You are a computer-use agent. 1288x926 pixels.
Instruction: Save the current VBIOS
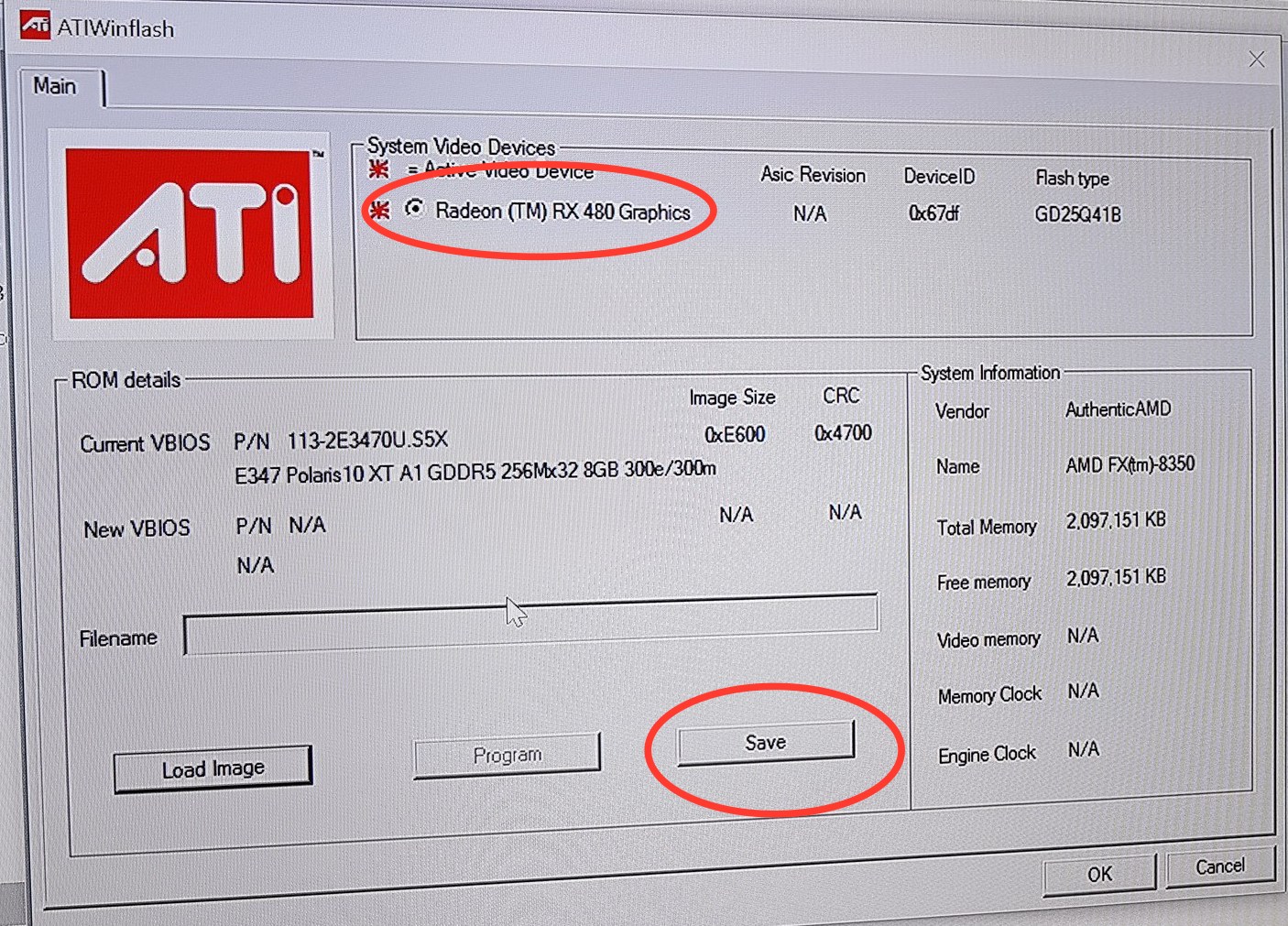[766, 742]
